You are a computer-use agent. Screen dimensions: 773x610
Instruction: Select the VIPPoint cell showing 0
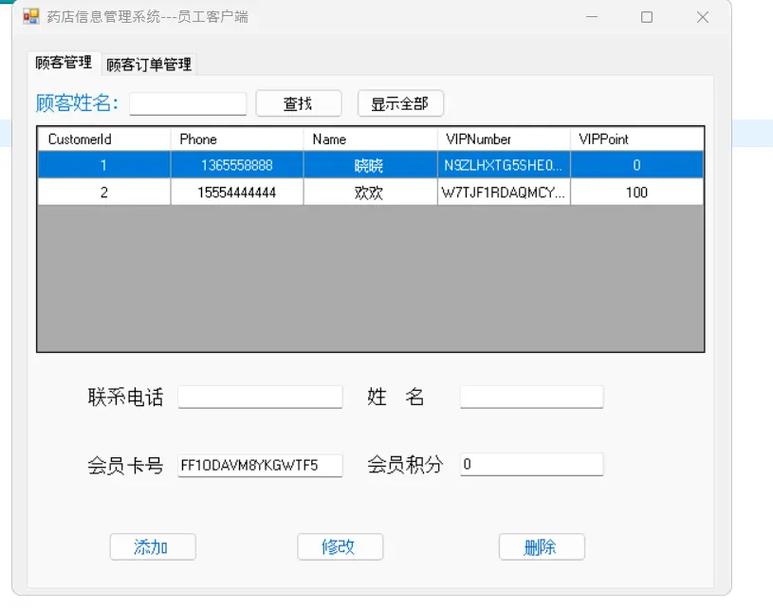[636, 165]
